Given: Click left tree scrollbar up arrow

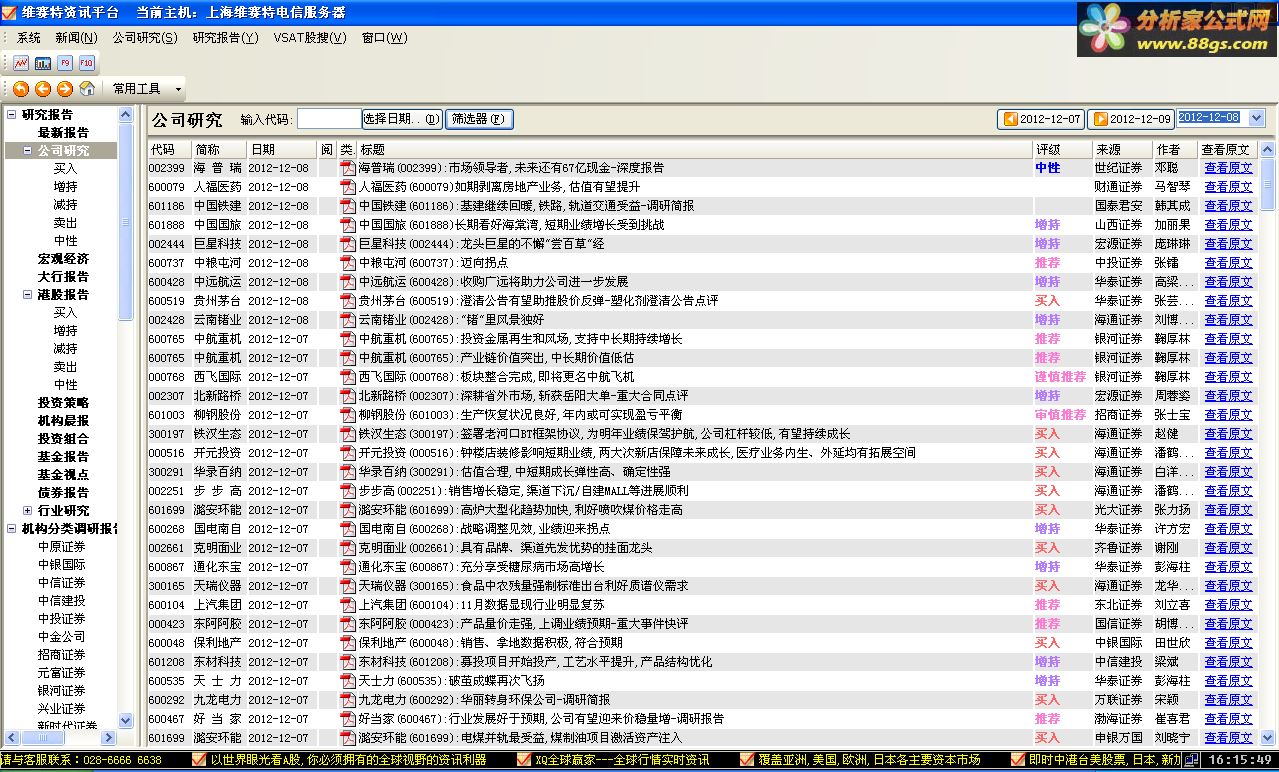Looking at the screenshot, I should coord(126,114).
